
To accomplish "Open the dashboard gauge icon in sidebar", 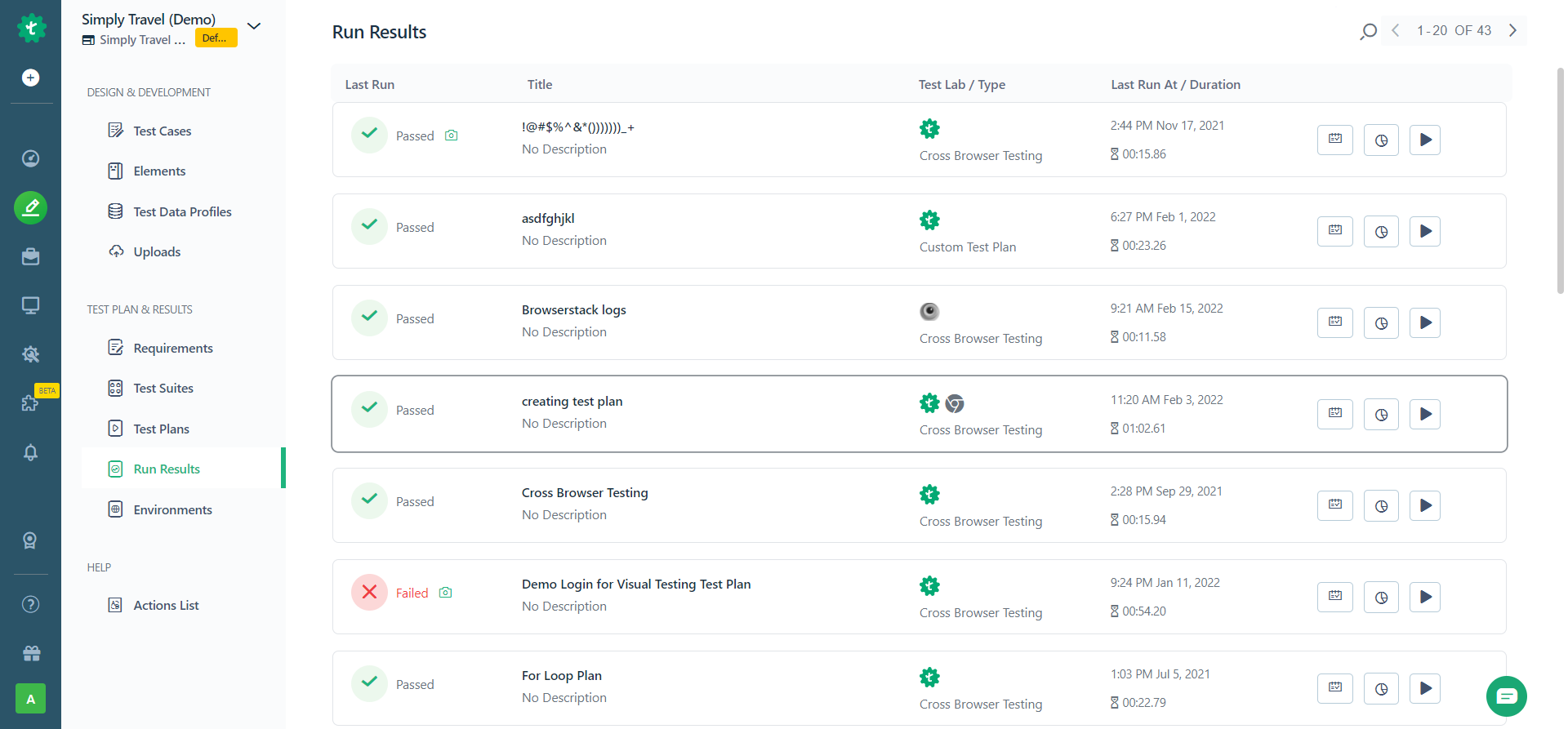I will 30,158.
